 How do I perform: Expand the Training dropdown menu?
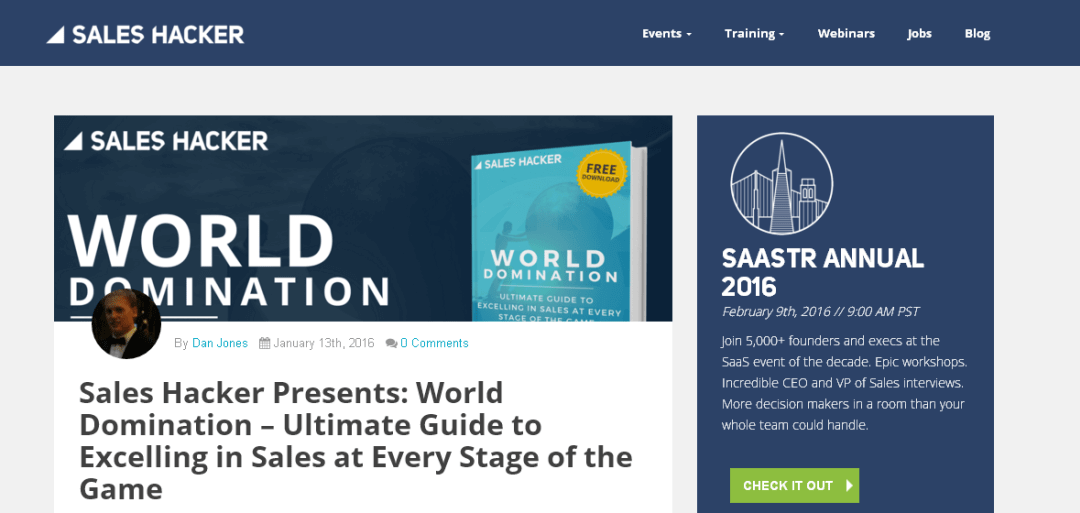[754, 33]
